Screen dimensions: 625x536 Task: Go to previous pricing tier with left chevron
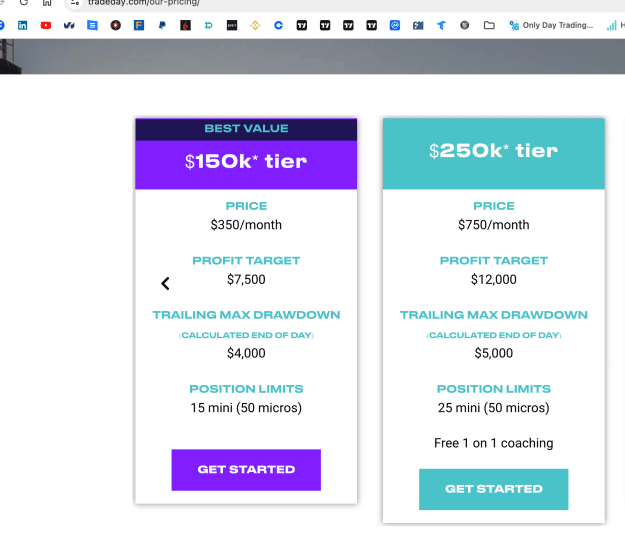pyautogui.click(x=165, y=284)
